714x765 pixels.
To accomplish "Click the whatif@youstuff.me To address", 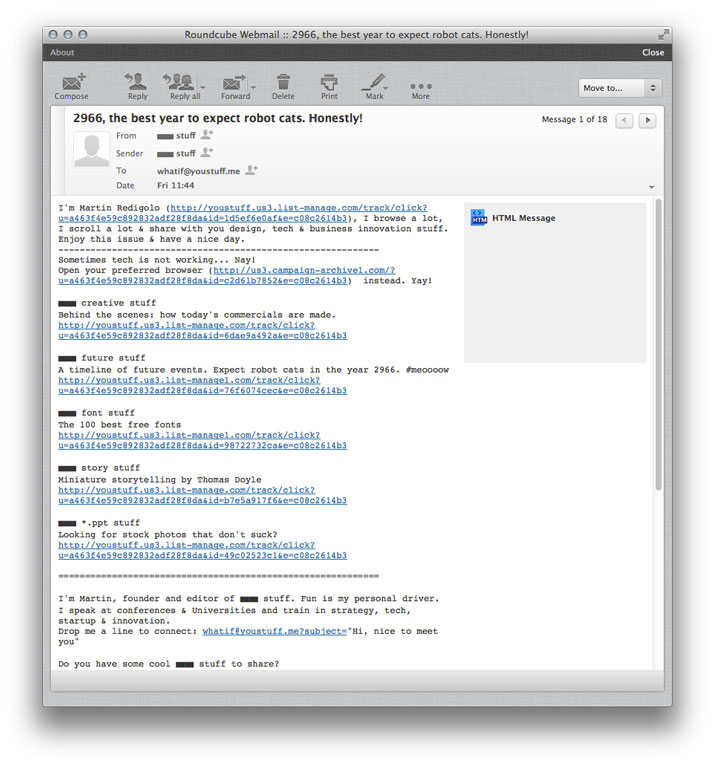I will tap(199, 171).
